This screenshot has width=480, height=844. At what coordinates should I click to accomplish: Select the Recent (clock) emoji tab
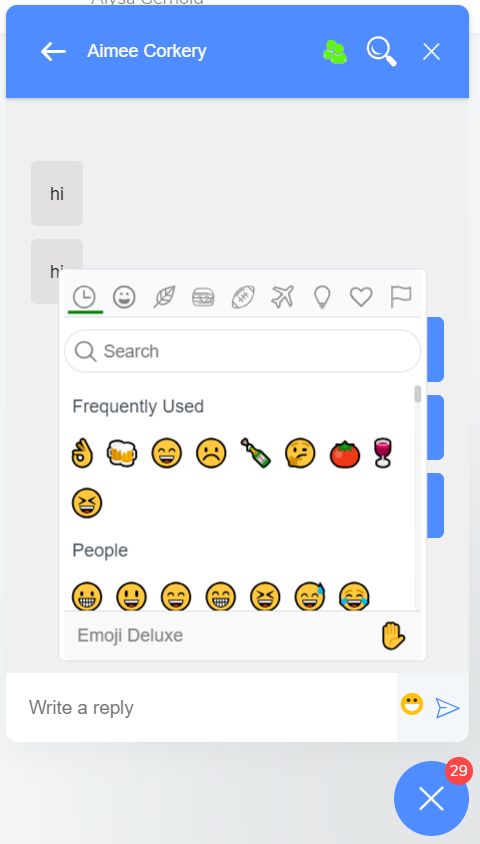click(x=84, y=297)
